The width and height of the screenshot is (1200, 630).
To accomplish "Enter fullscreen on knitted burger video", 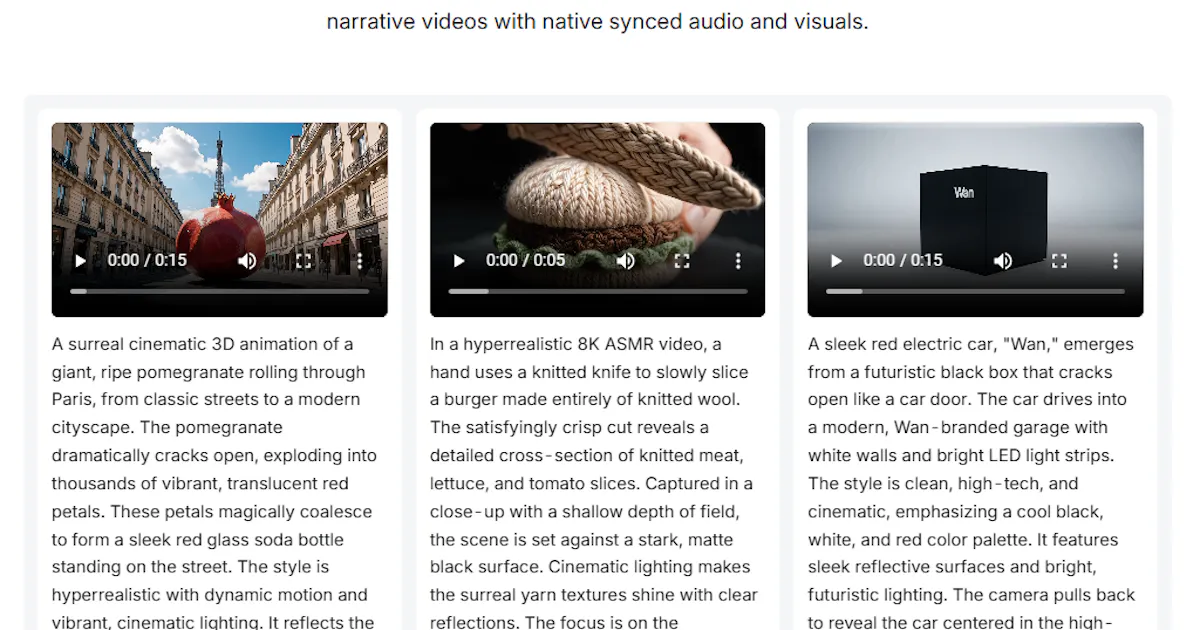I will point(682,261).
